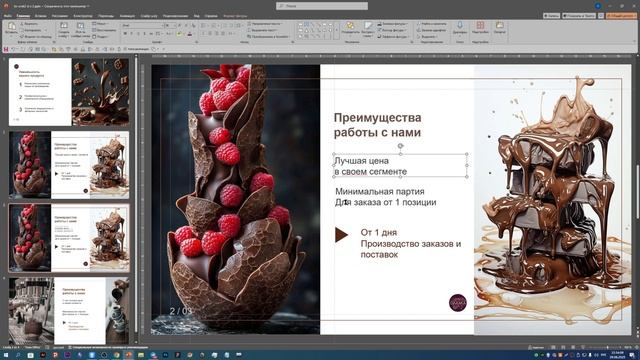Open the Arrange (Упорядочить) button

pos(350,29)
